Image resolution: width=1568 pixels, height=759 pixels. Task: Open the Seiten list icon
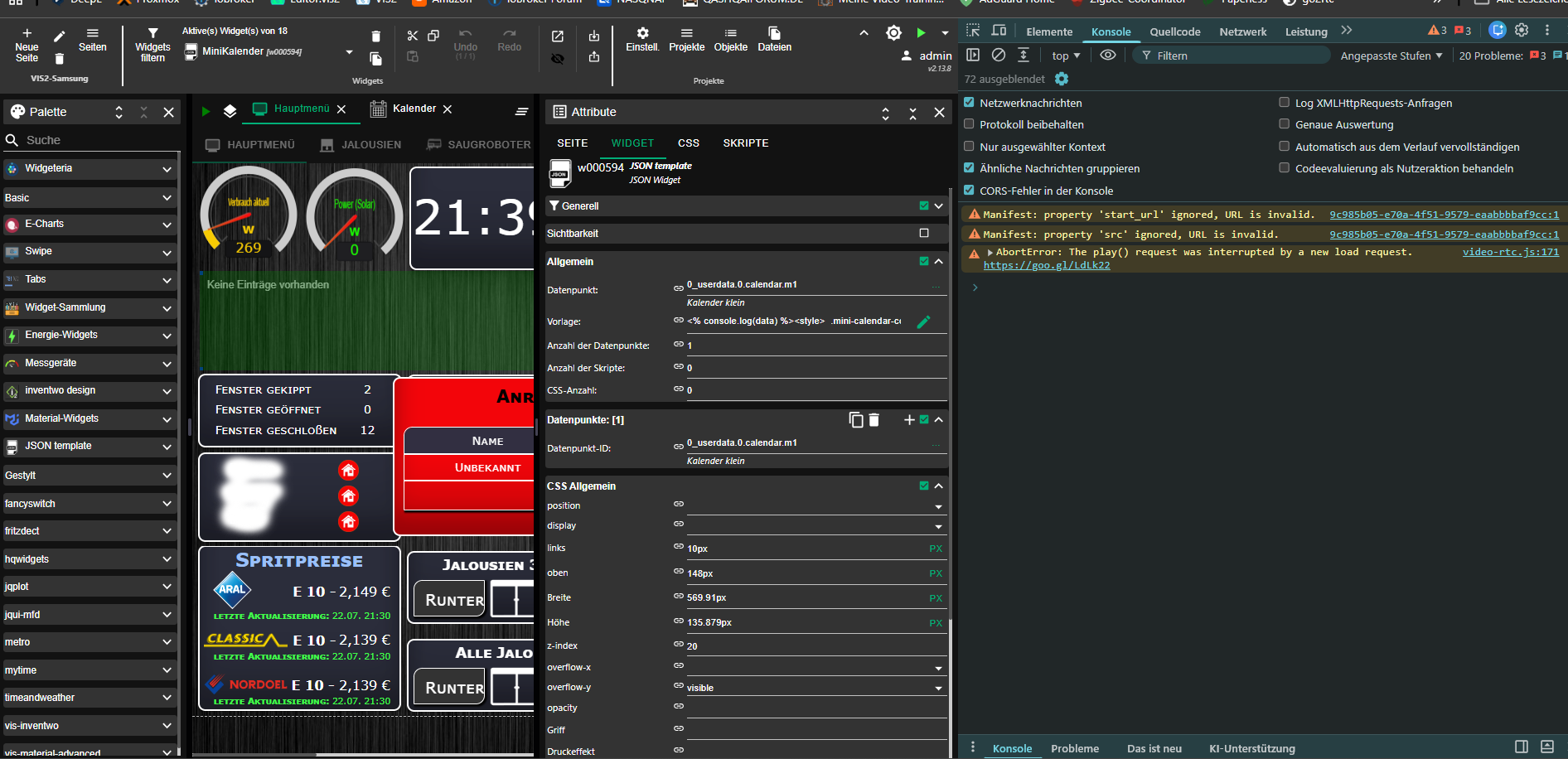pyautogui.click(x=92, y=34)
